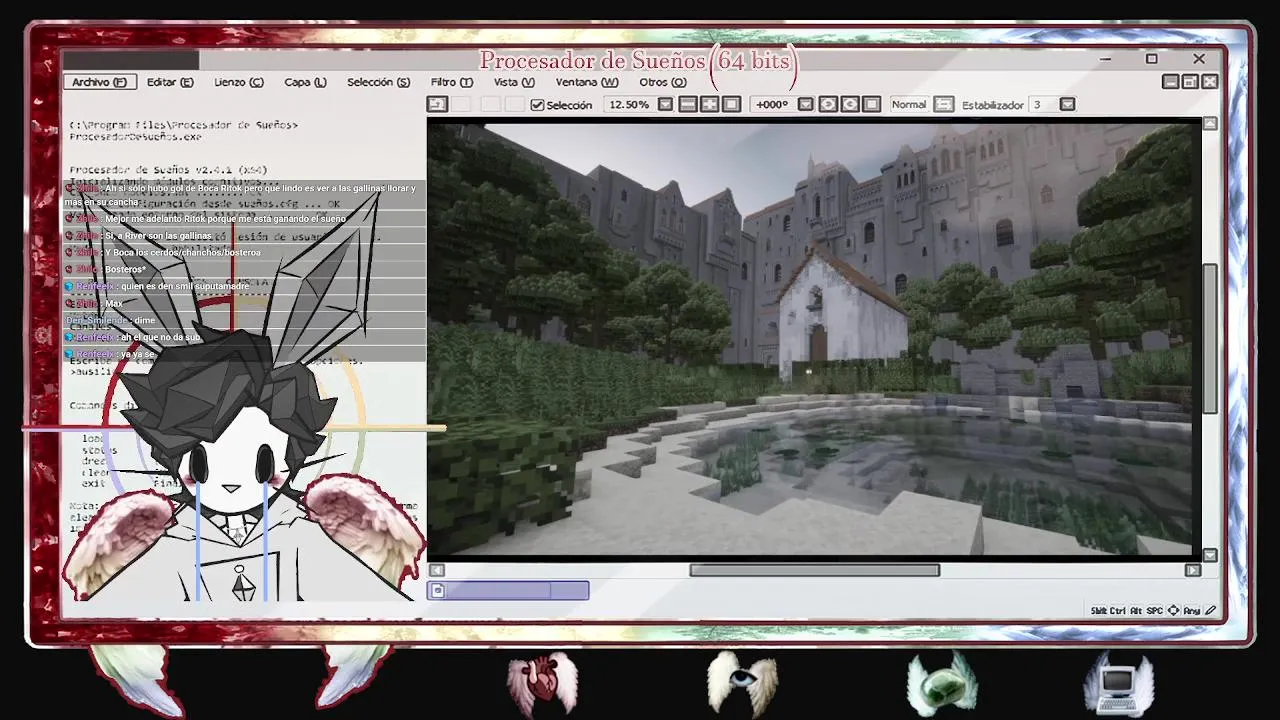This screenshot has width=1280, height=720.
Task: Open the Archivo (F) menu
Action: [99, 82]
